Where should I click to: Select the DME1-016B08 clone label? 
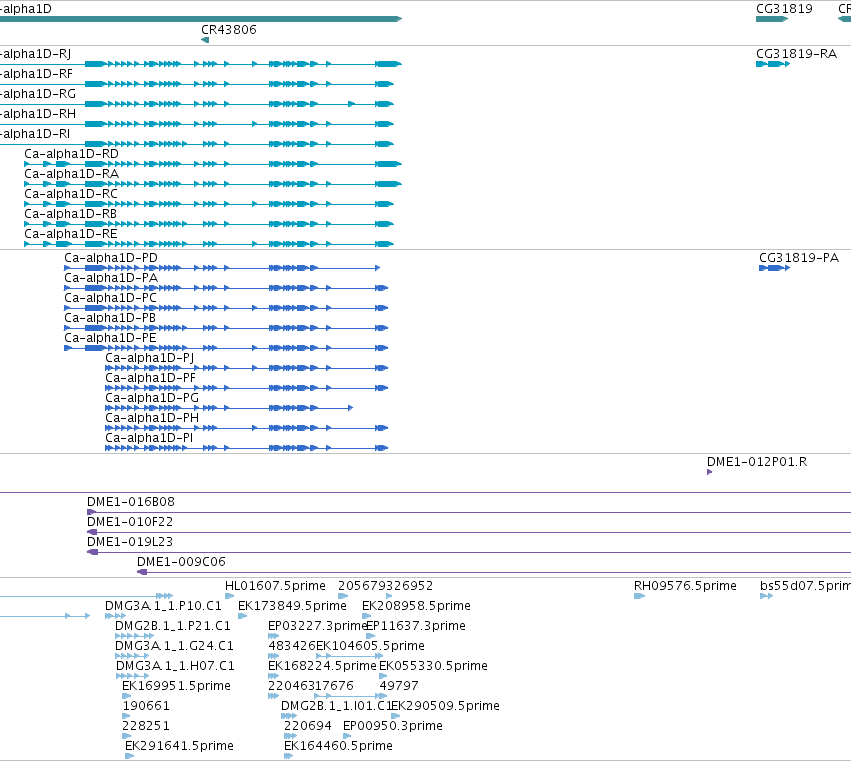coord(131,502)
